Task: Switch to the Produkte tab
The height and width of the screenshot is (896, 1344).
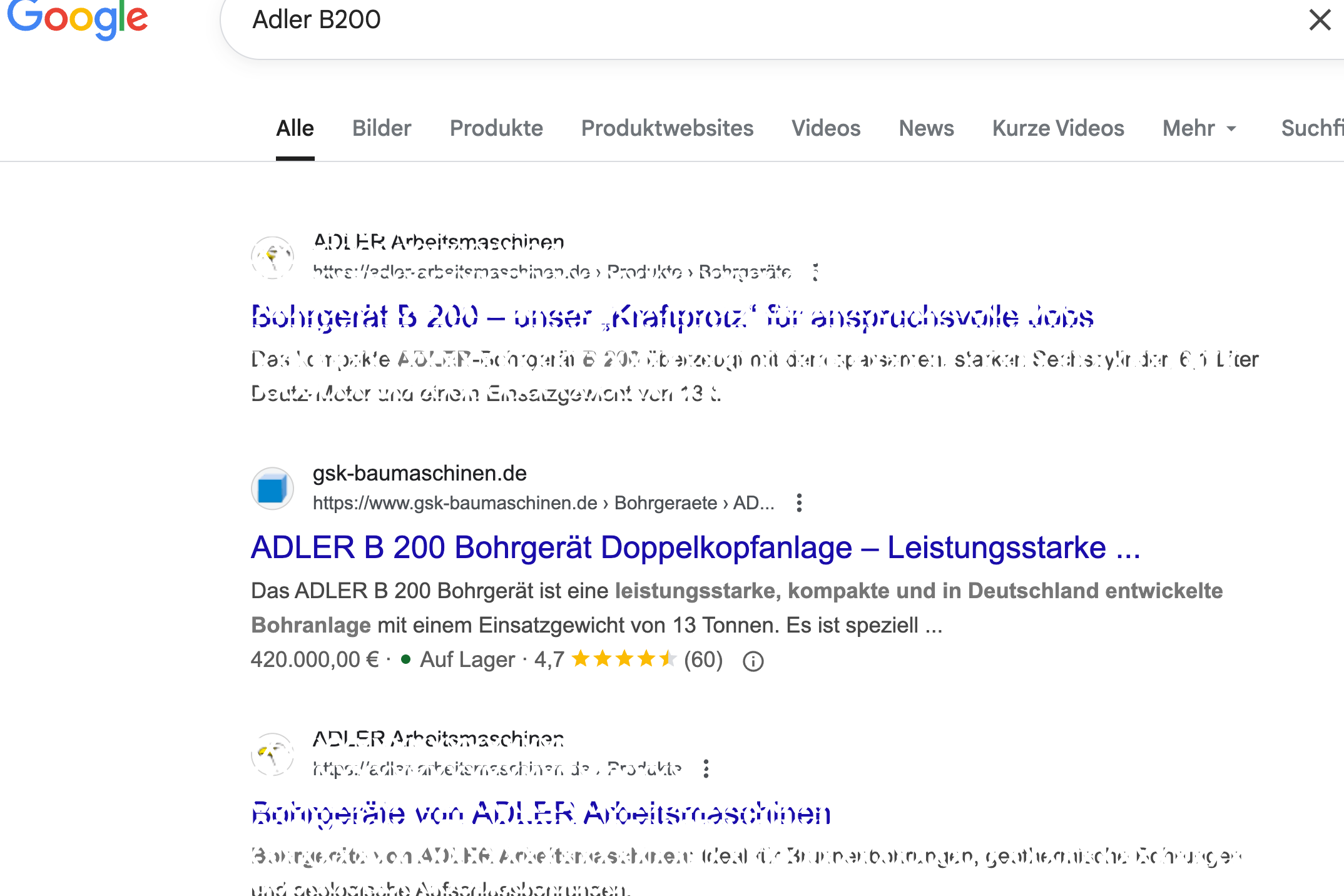Action: [496, 128]
